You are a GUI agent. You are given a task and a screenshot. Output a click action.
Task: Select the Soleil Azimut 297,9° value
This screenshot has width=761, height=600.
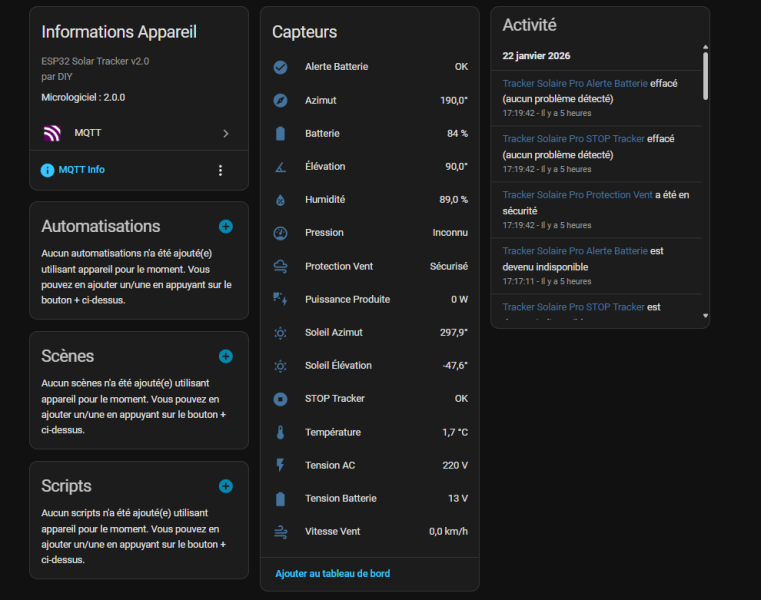coord(454,333)
